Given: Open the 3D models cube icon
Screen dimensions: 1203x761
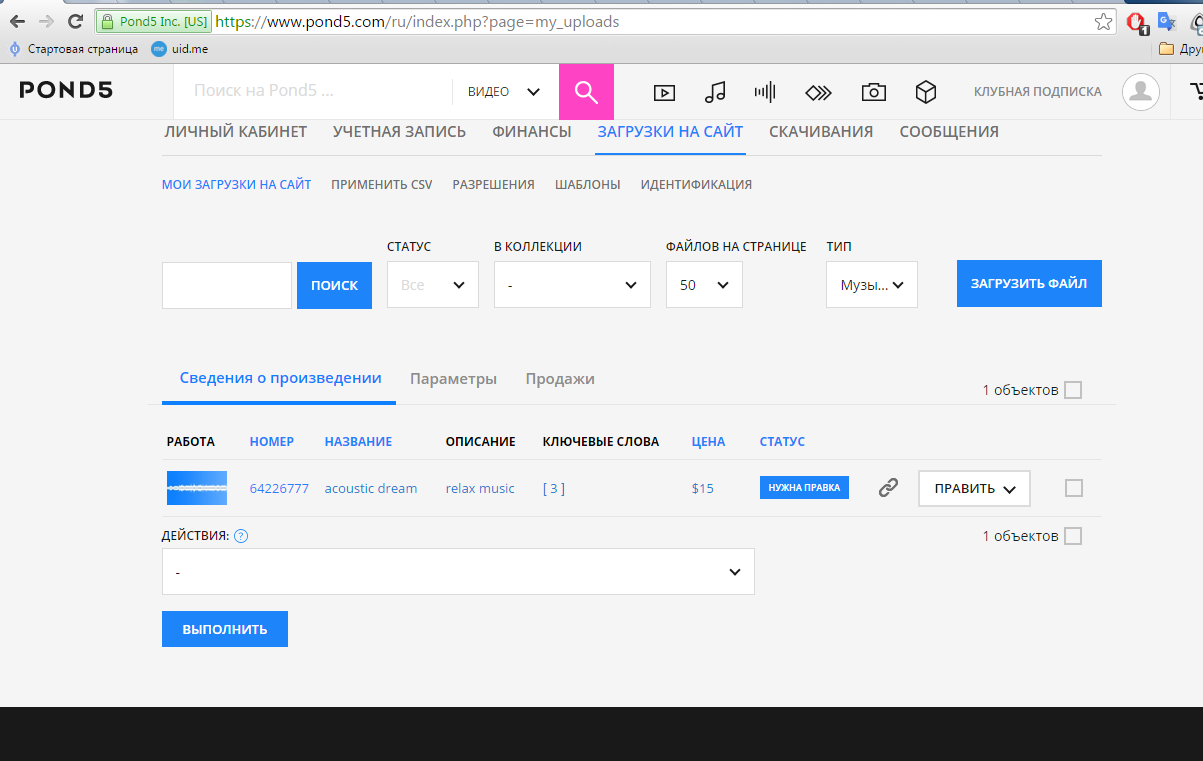Looking at the screenshot, I should point(926,92).
